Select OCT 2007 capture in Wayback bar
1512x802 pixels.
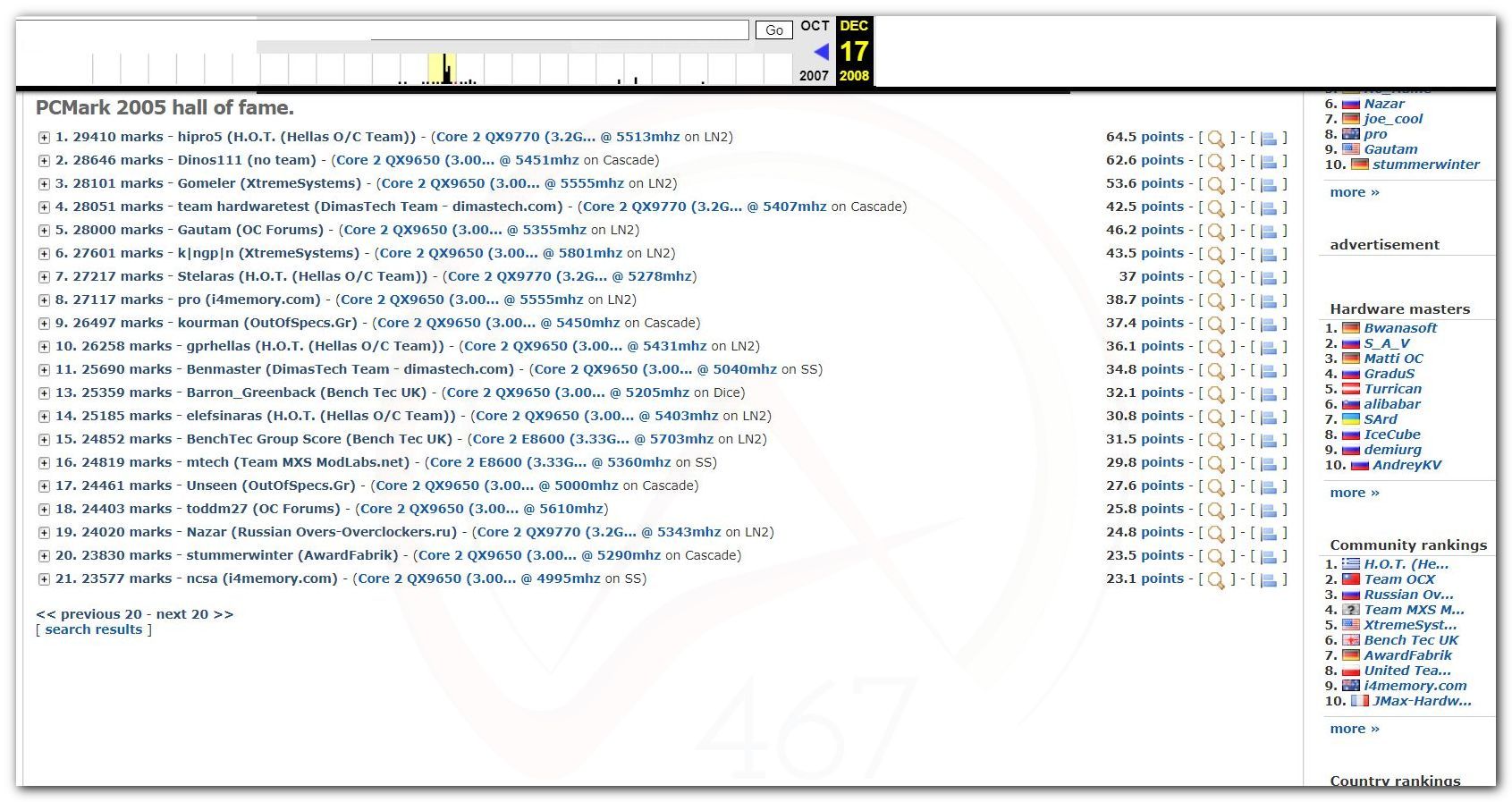click(815, 50)
